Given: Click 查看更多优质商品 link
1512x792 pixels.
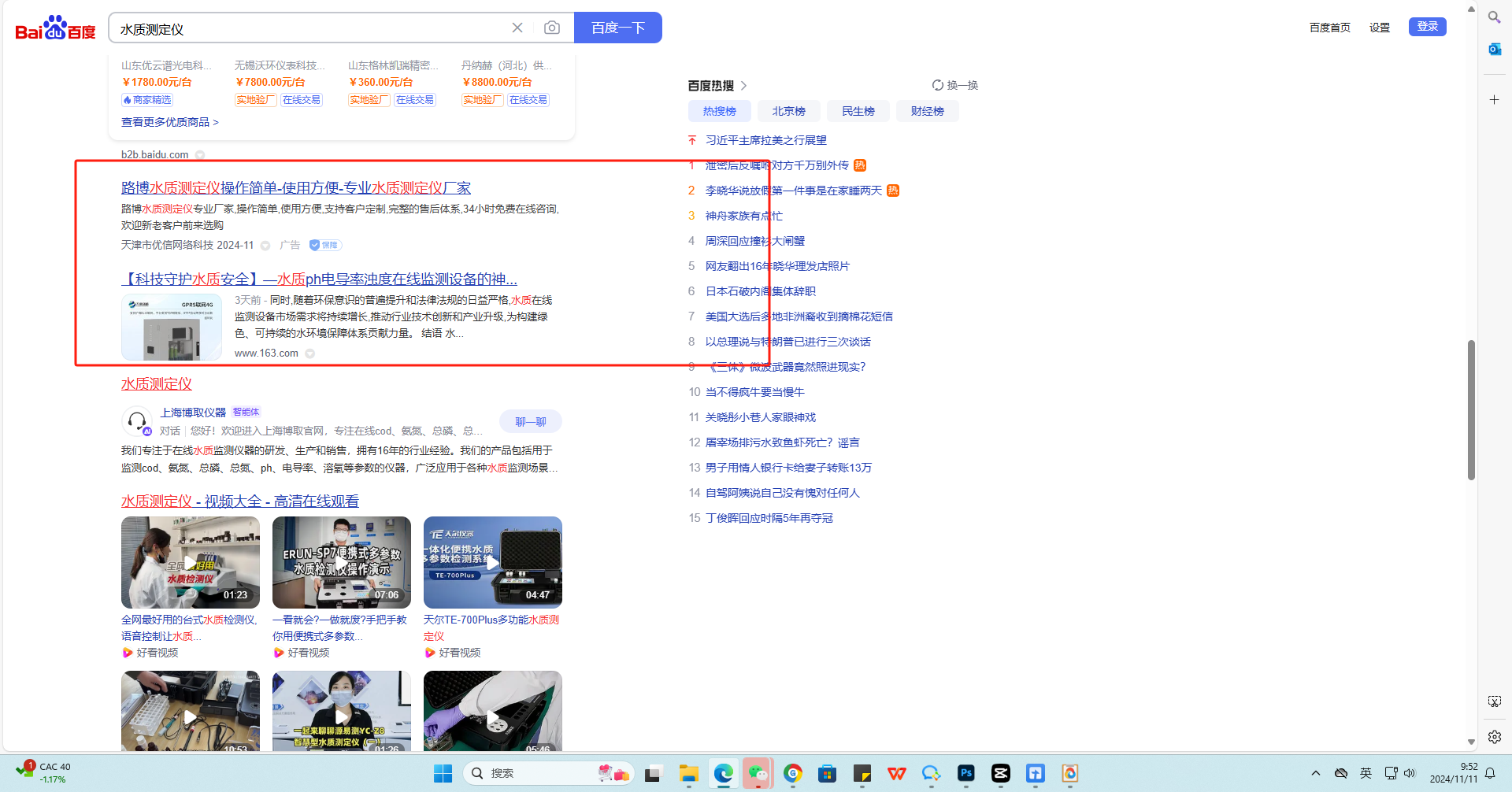Looking at the screenshot, I should click(x=170, y=122).
